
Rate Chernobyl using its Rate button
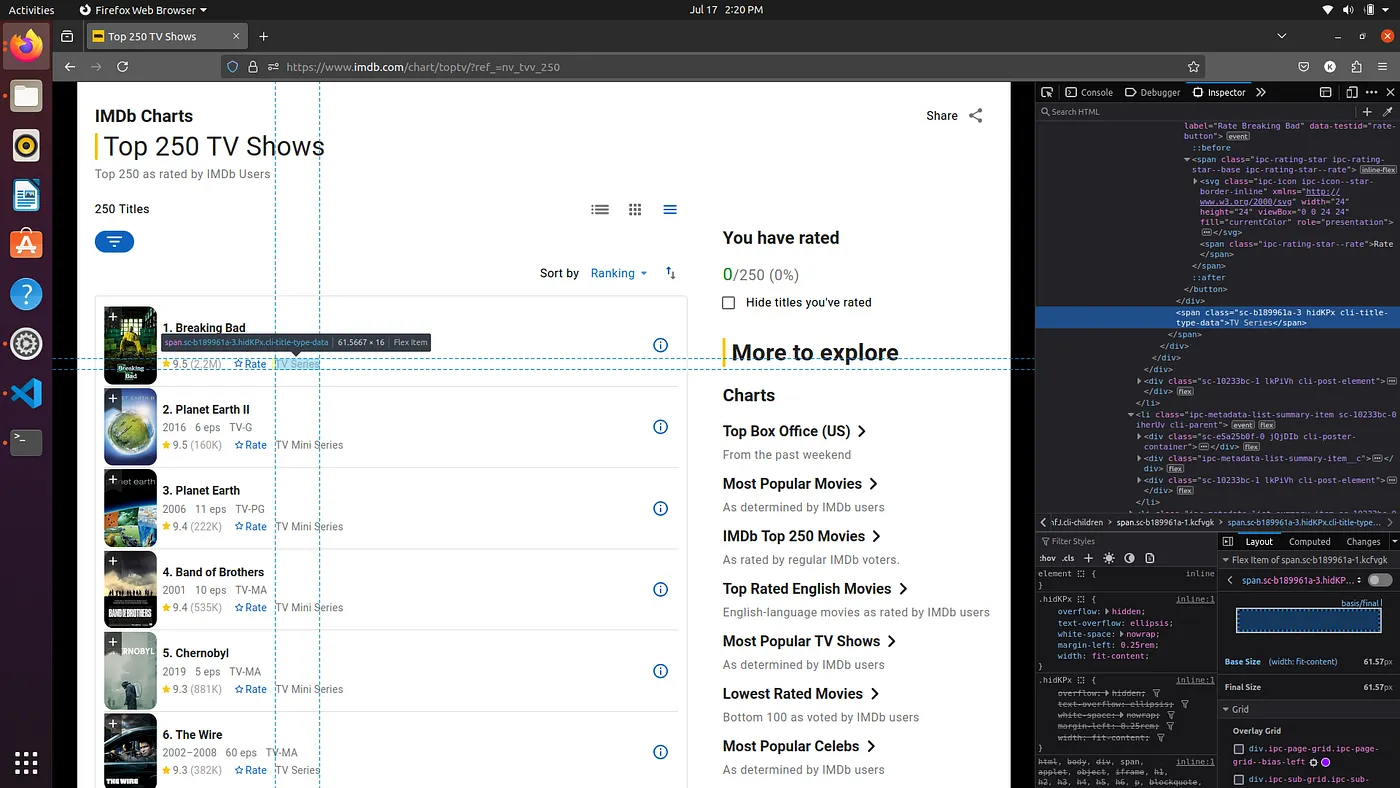tap(251, 689)
